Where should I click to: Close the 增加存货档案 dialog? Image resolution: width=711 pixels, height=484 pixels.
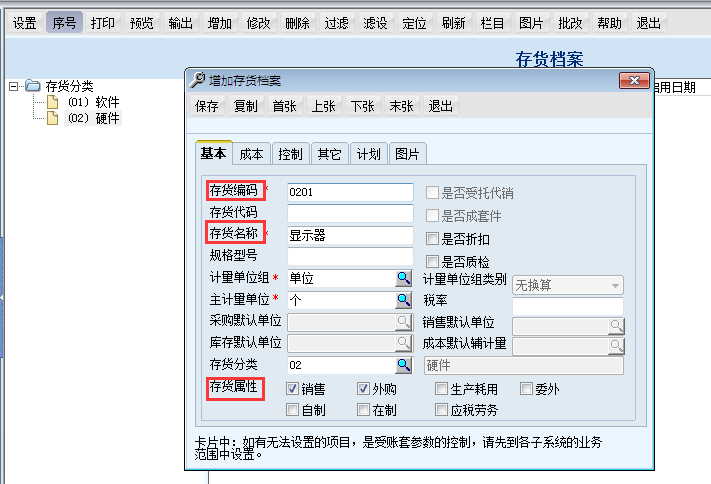point(634,81)
